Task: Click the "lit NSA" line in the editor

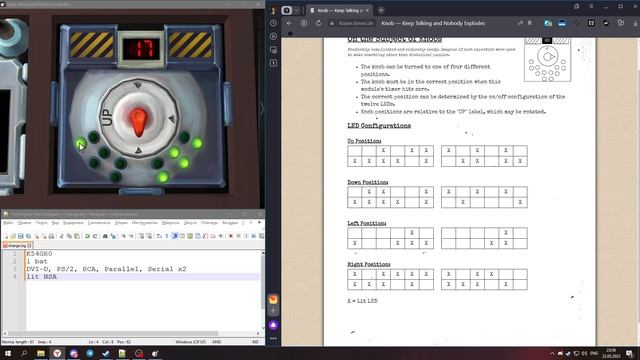Action: (x=42, y=277)
